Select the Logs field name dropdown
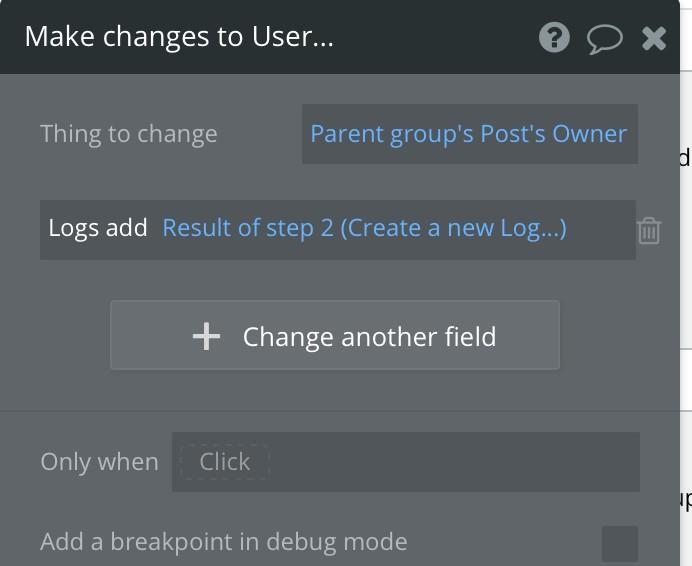 [75, 228]
